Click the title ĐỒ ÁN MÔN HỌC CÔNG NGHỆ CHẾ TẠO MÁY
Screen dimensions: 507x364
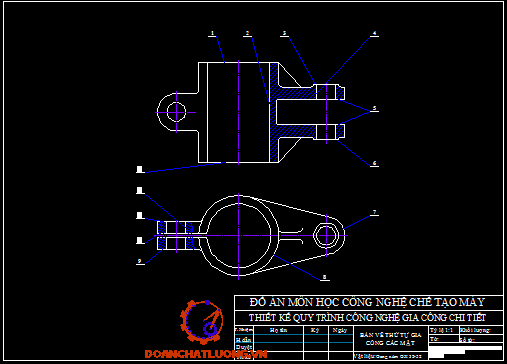tap(367, 303)
